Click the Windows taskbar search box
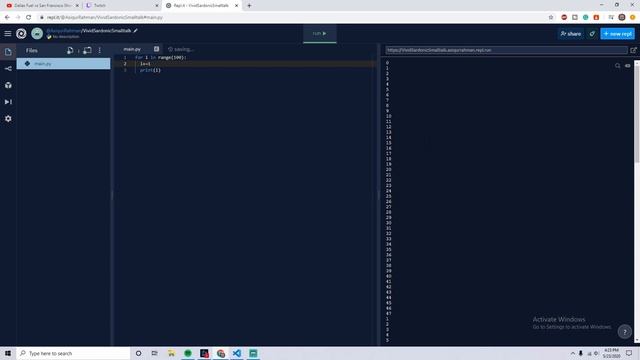 click(73, 353)
